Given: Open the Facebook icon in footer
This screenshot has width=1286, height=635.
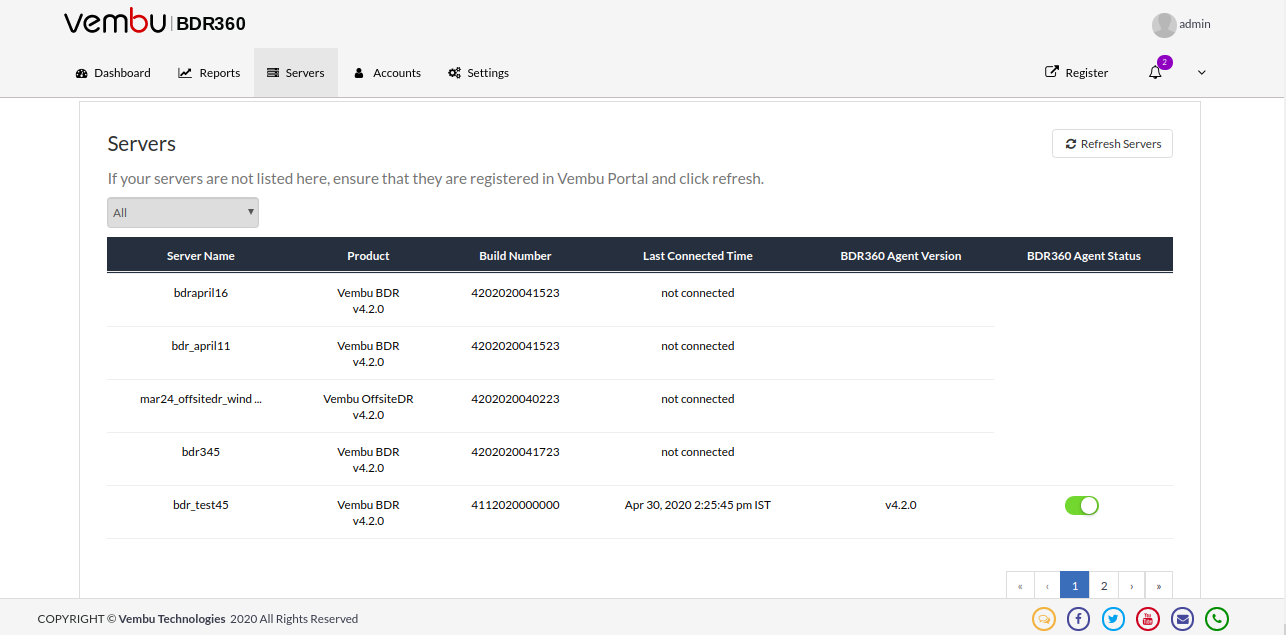Looking at the screenshot, I should click(x=1079, y=619).
